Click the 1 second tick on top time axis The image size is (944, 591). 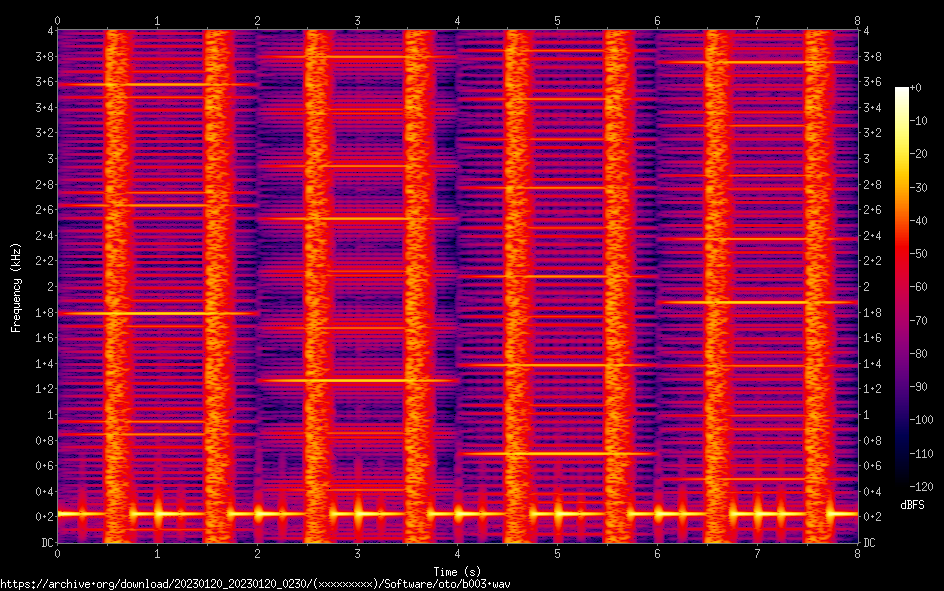[x=157, y=20]
